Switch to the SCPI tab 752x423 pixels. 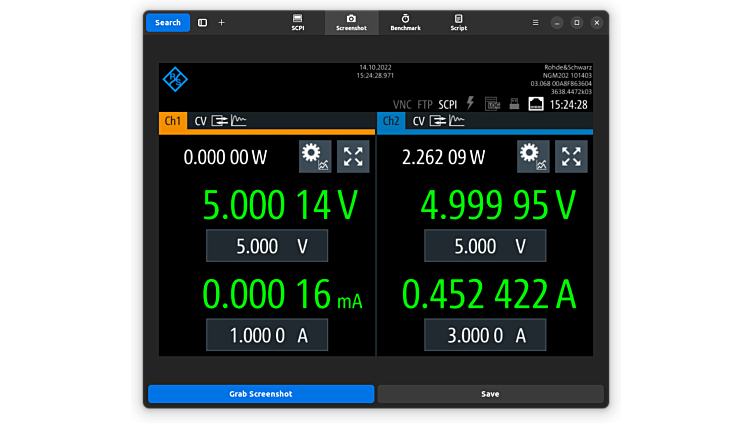(298, 22)
